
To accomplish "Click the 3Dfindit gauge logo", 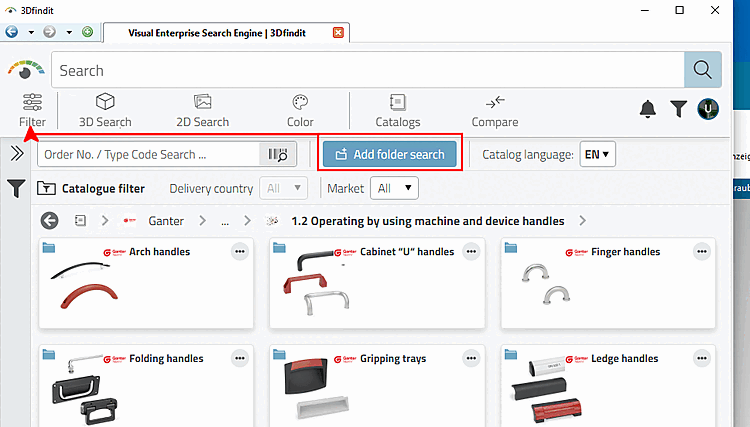I will pos(26,69).
